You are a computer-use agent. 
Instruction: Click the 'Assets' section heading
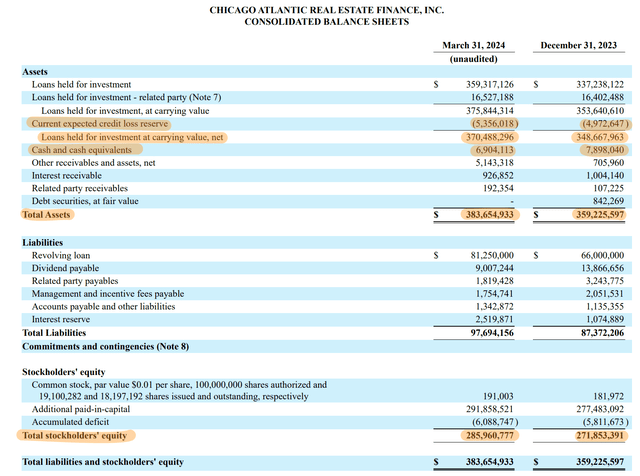35,72
